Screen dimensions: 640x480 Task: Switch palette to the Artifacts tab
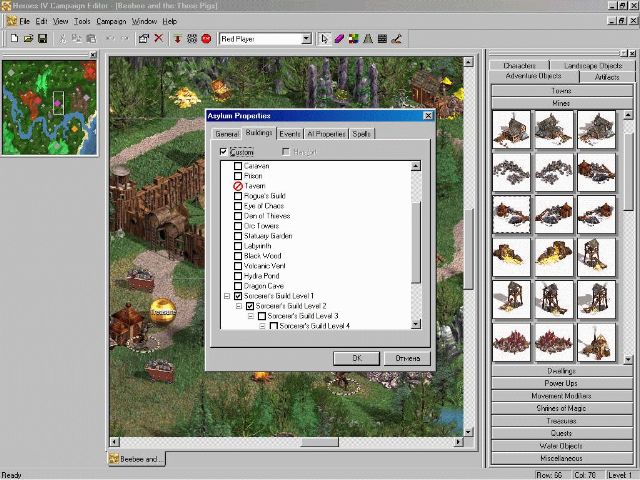click(x=607, y=77)
